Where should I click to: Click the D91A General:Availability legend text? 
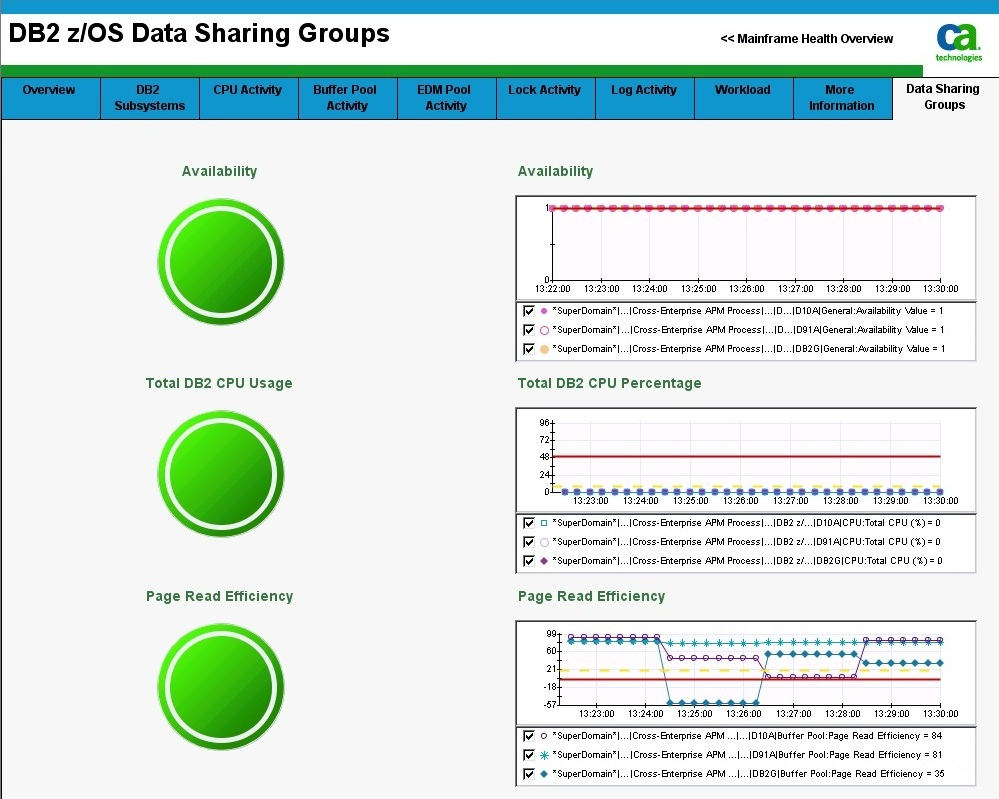point(748,330)
